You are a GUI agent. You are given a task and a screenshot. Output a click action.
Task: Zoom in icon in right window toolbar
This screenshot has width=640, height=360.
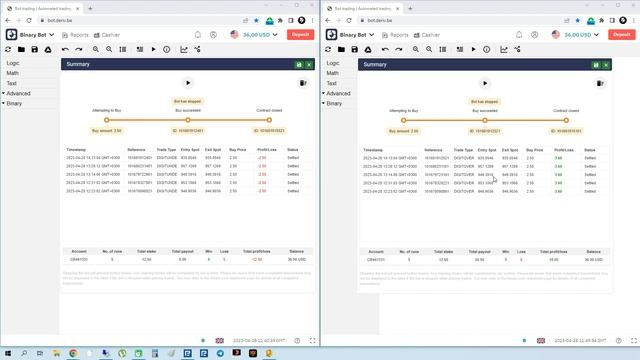[x=416, y=49]
